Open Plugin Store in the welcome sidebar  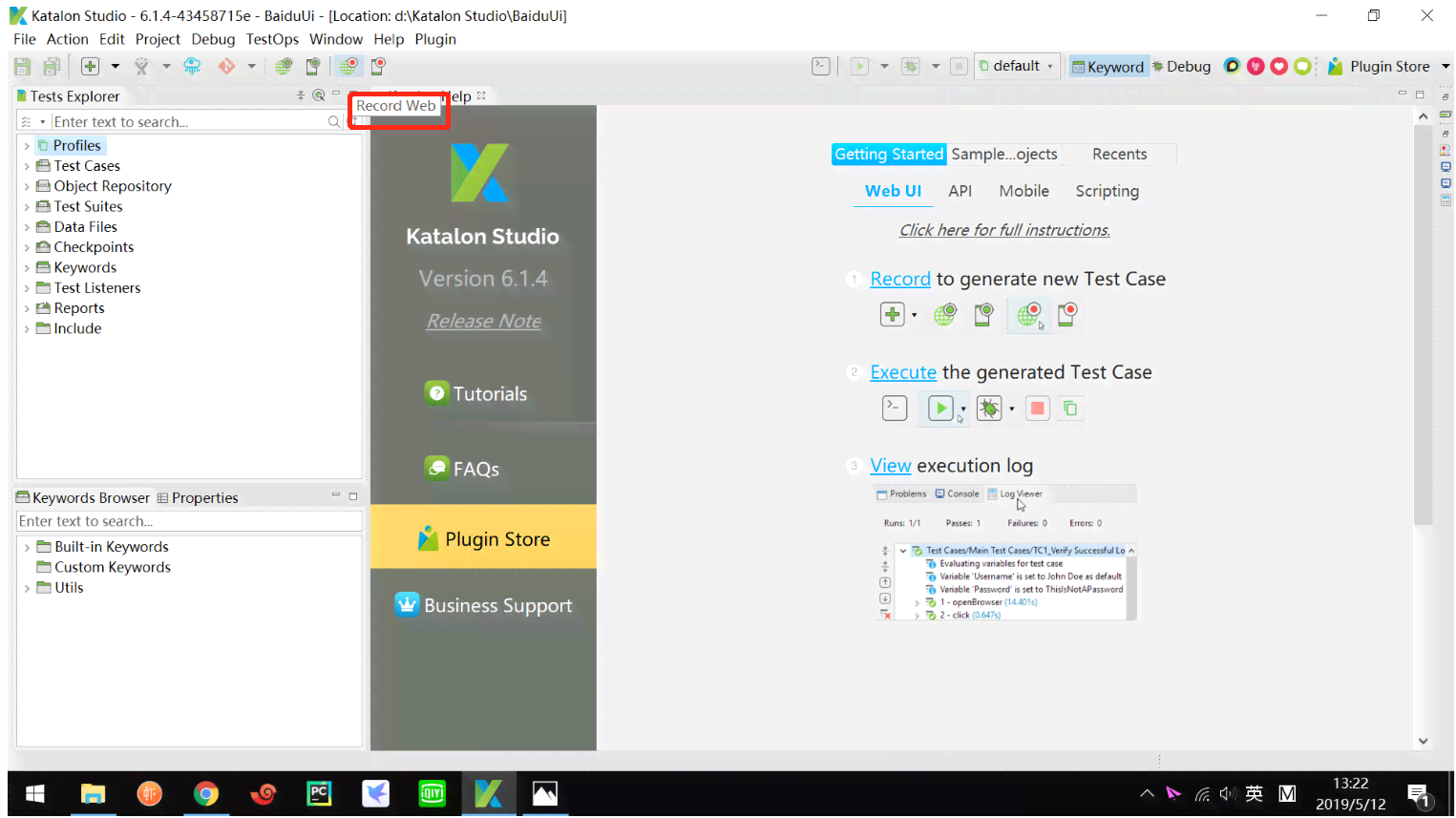point(483,537)
